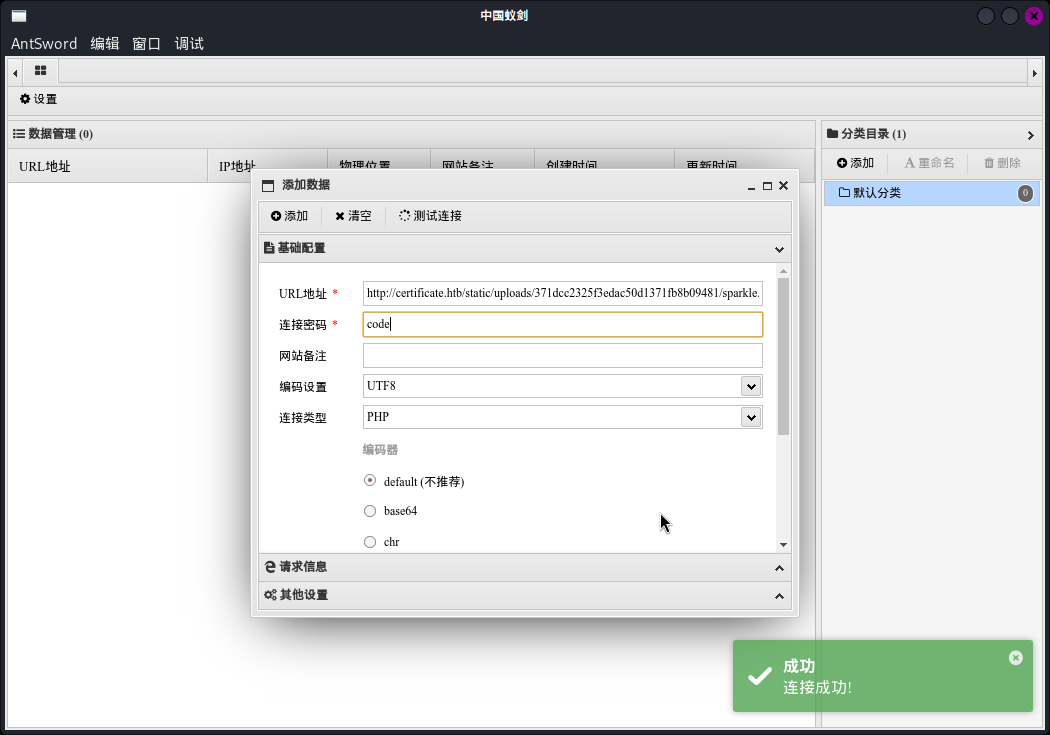Add a category with 添加 in 分类目录
The image size is (1050, 735).
[x=855, y=163]
